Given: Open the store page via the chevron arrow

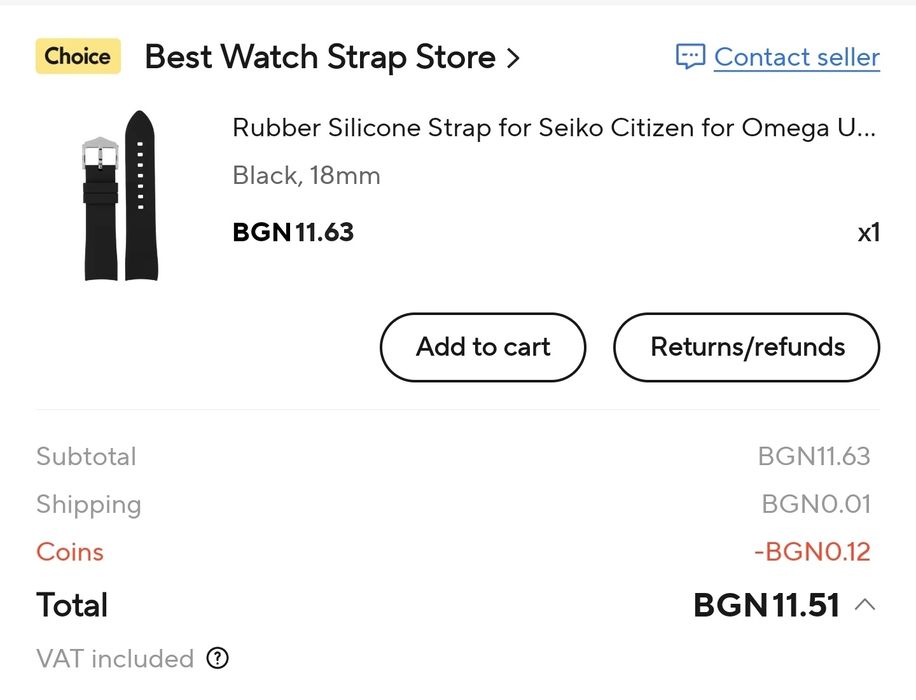Looking at the screenshot, I should (x=513, y=58).
